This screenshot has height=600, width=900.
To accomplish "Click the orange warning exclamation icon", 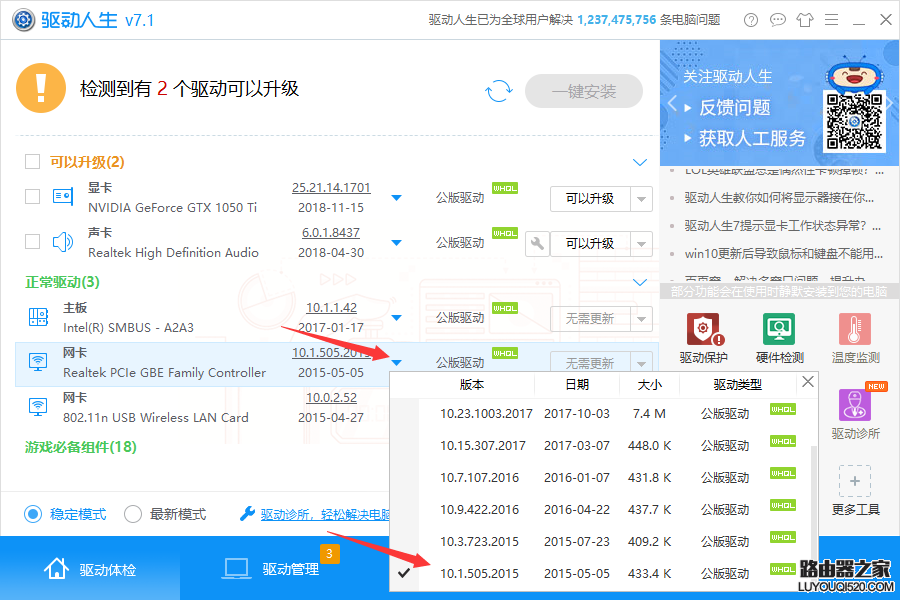I will pos(41,88).
